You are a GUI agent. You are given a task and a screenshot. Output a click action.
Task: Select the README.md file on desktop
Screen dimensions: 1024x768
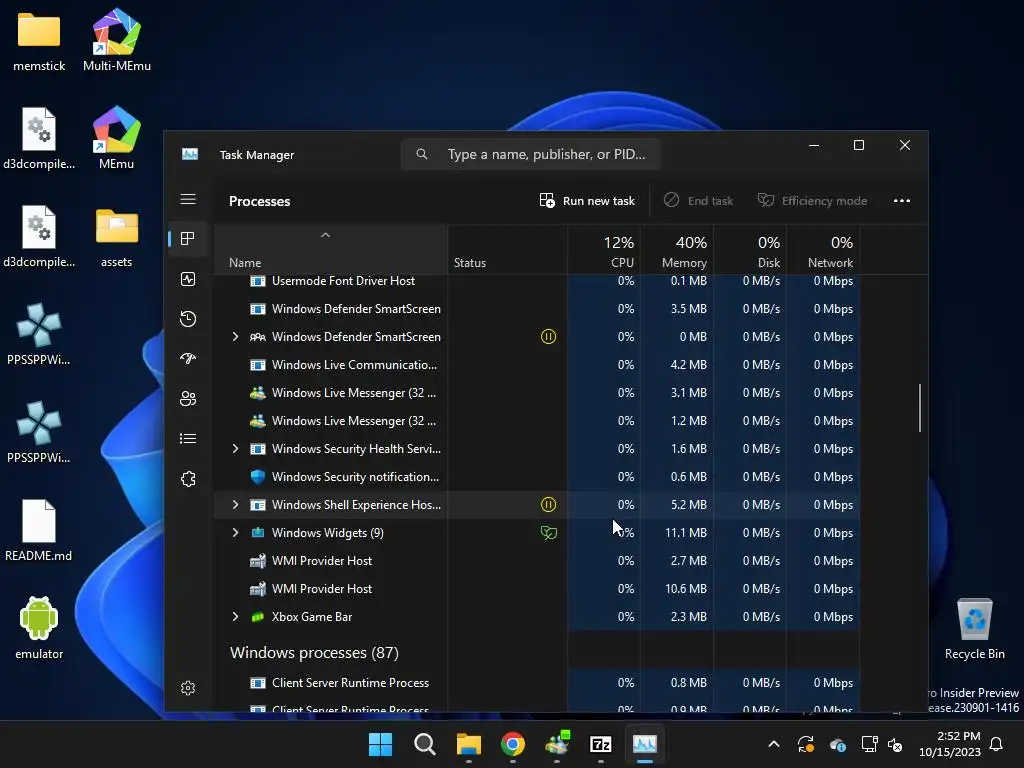pos(39,530)
